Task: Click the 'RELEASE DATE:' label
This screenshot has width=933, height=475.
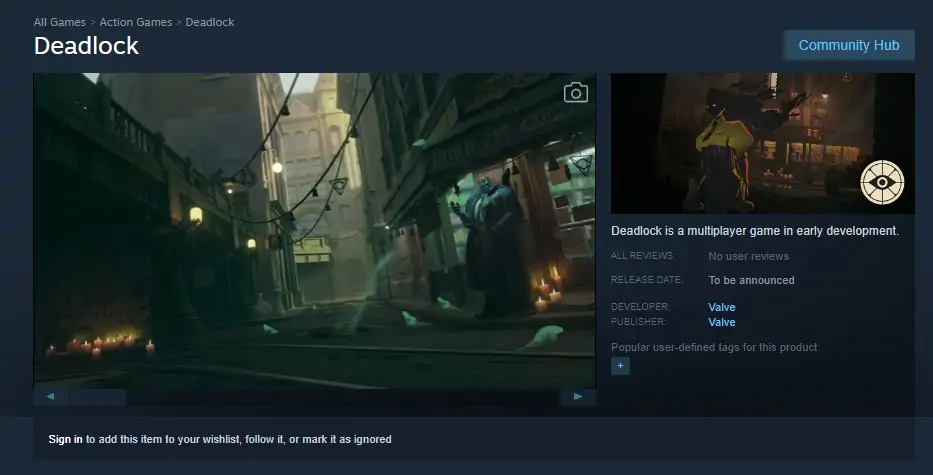Action: [x=647, y=280]
